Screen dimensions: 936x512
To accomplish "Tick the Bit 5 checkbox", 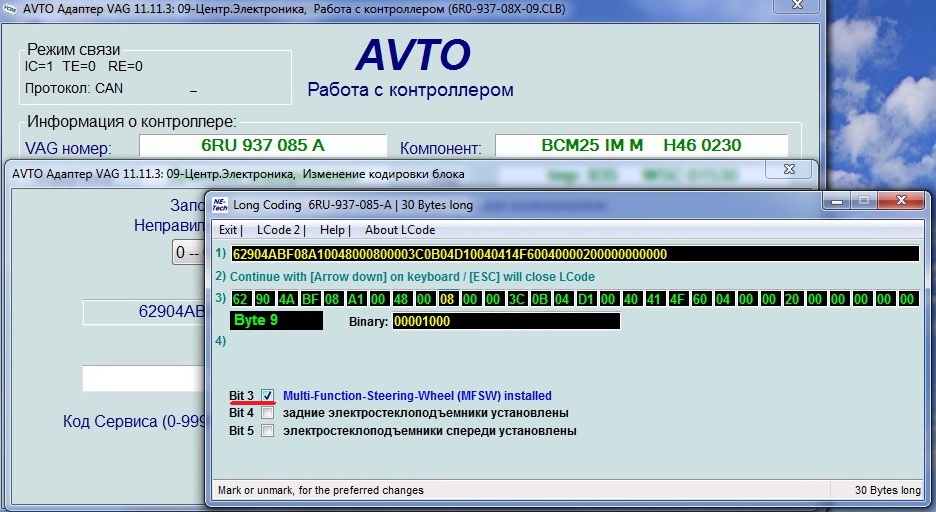I will tap(267, 431).
